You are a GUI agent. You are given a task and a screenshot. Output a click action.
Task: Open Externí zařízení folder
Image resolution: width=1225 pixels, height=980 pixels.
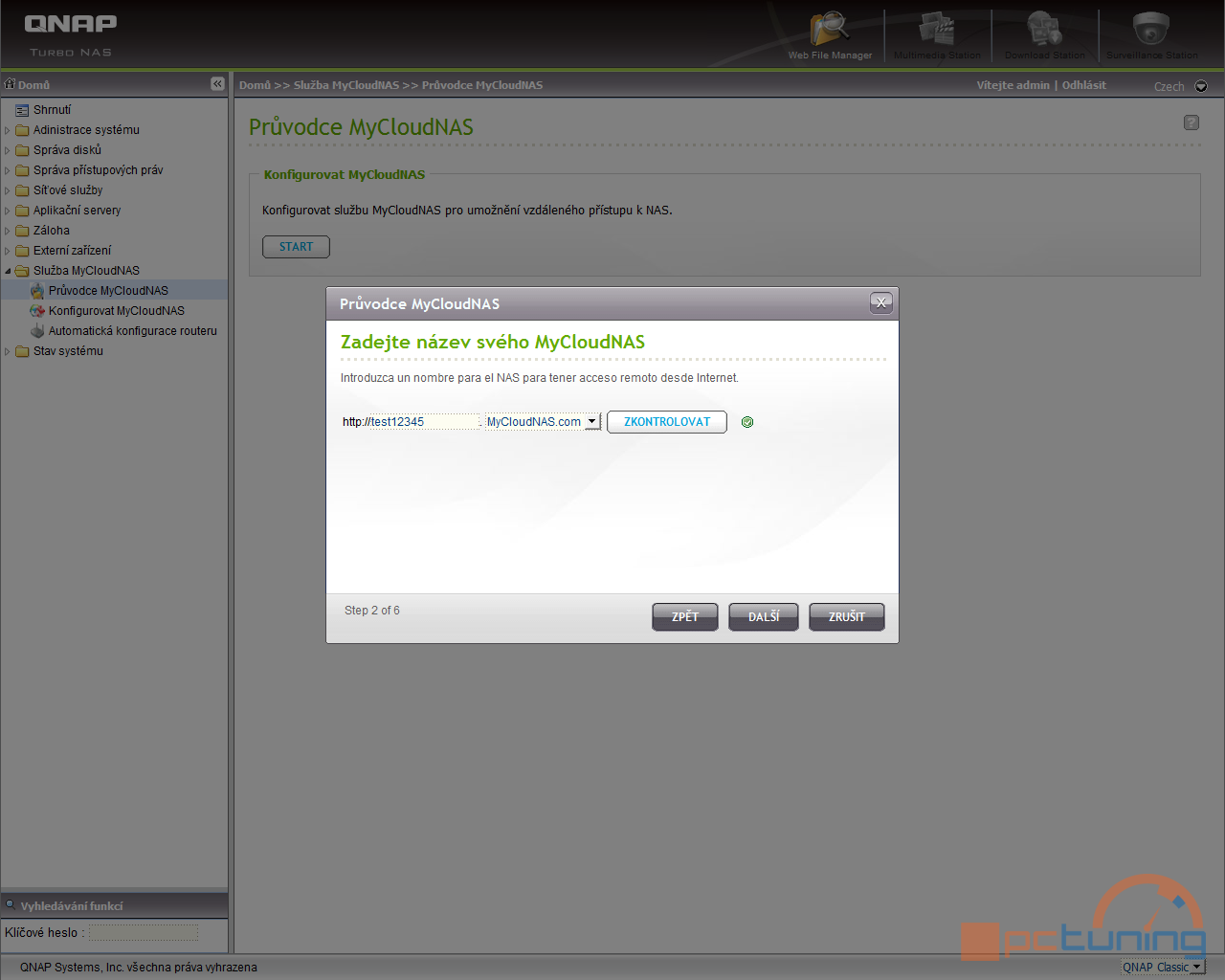(x=72, y=251)
